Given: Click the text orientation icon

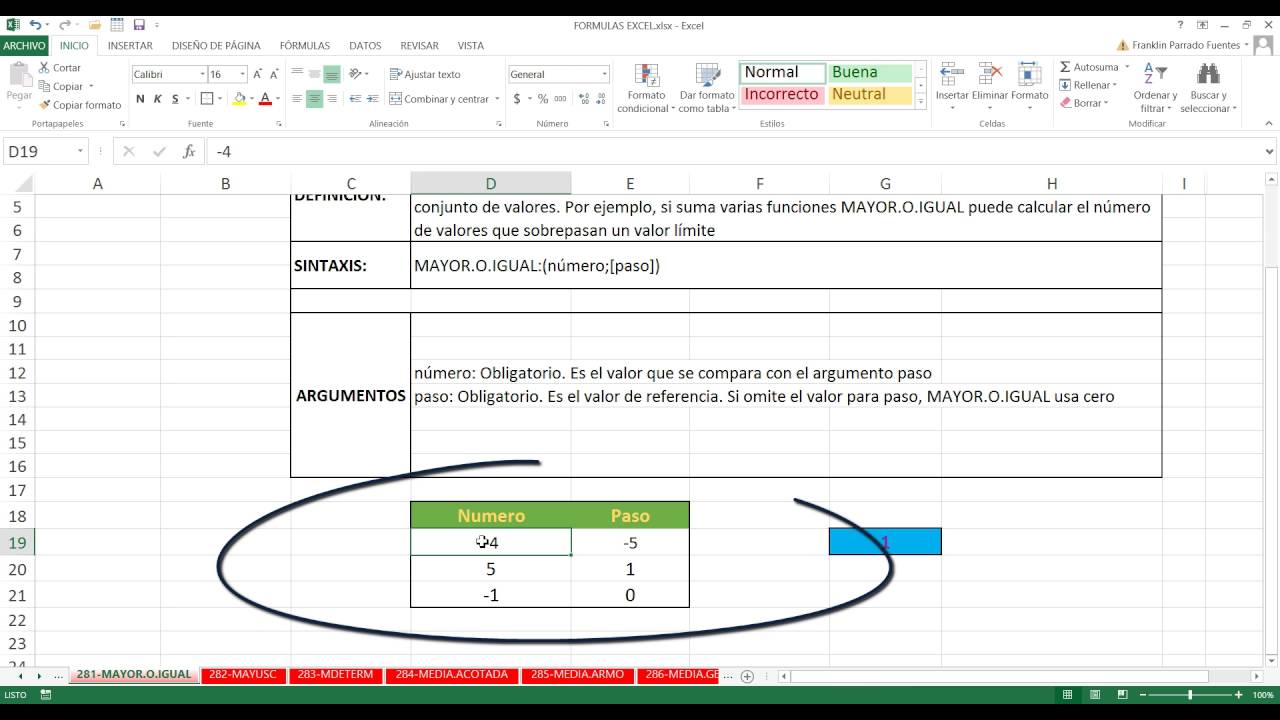Looking at the screenshot, I should pos(356,74).
